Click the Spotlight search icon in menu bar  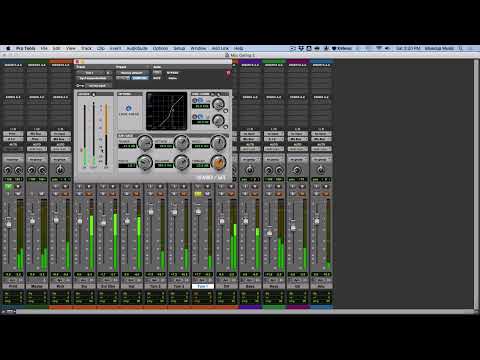tap(461, 48)
